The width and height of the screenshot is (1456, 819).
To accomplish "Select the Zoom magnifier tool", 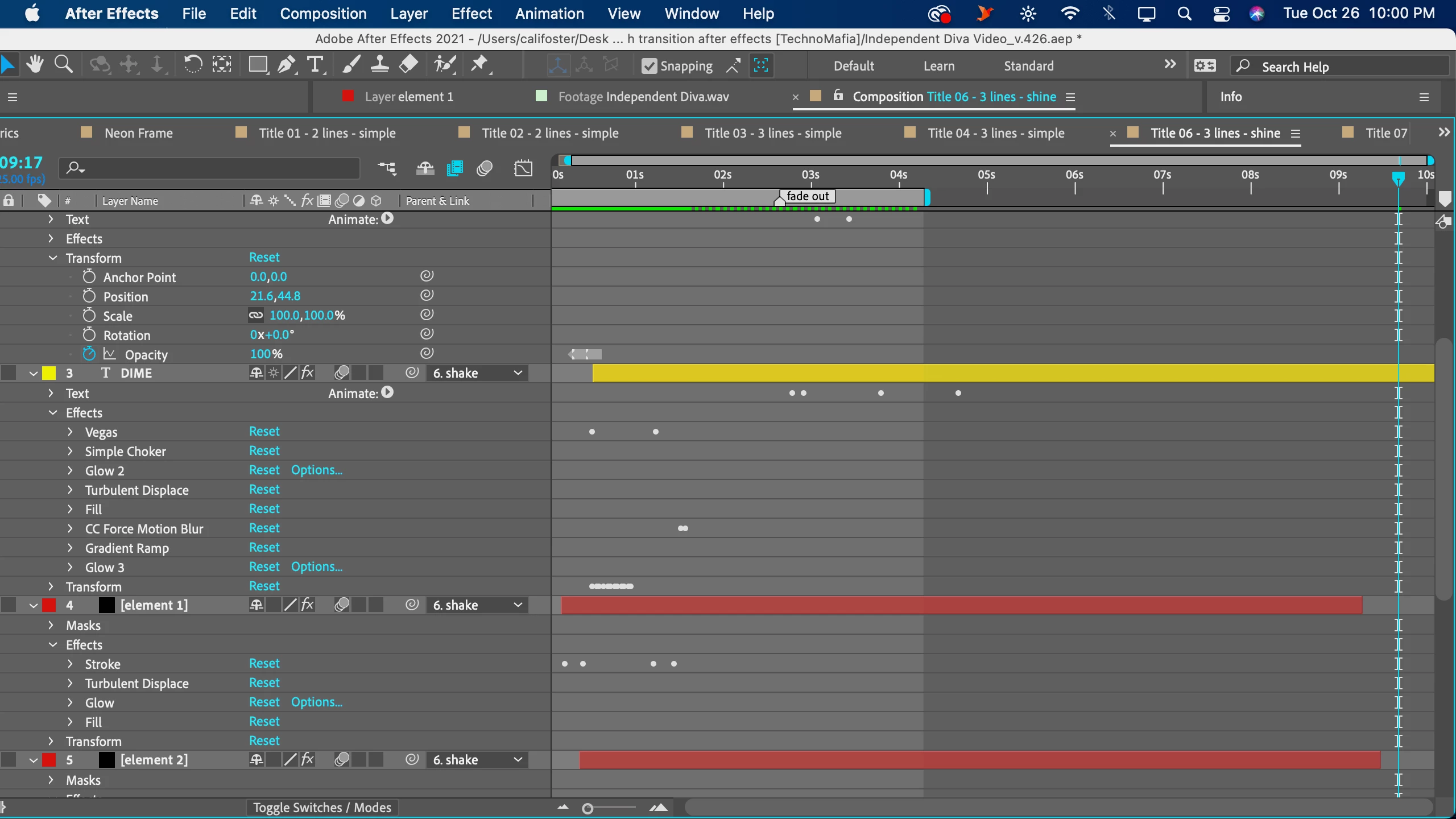I will tap(63, 64).
